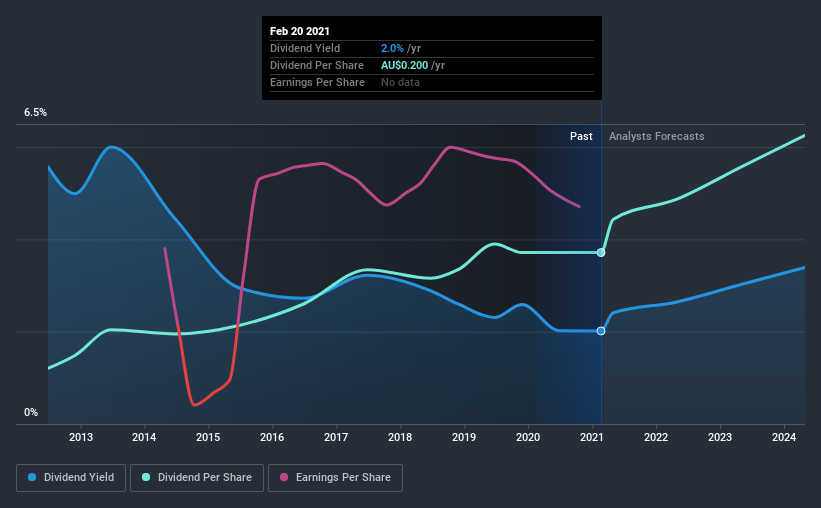Image resolution: width=821 pixels, height=508 pixels.
Task: Click the 2024 x-axis year label
Action: point(784,437)
